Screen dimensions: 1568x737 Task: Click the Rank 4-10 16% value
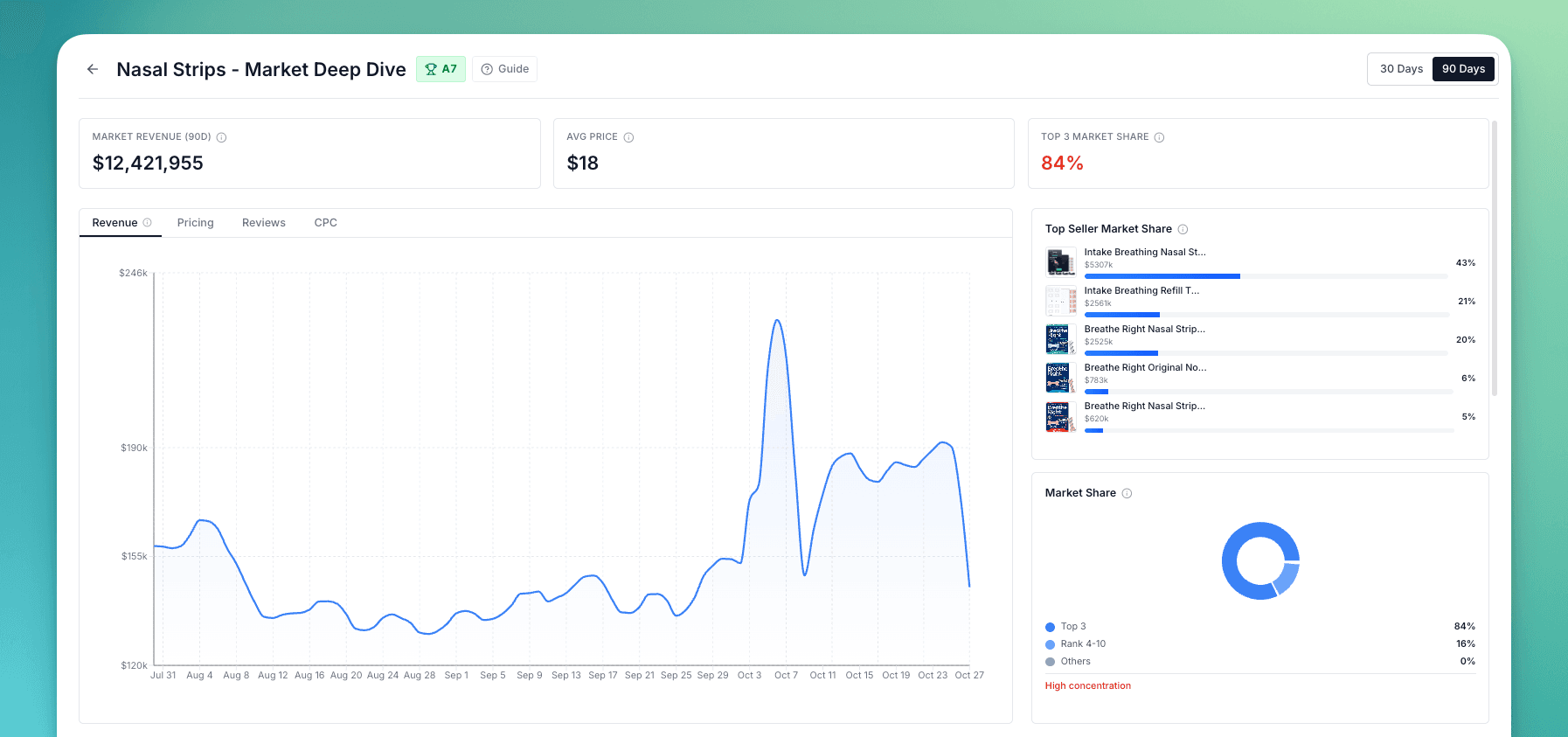1466,644
